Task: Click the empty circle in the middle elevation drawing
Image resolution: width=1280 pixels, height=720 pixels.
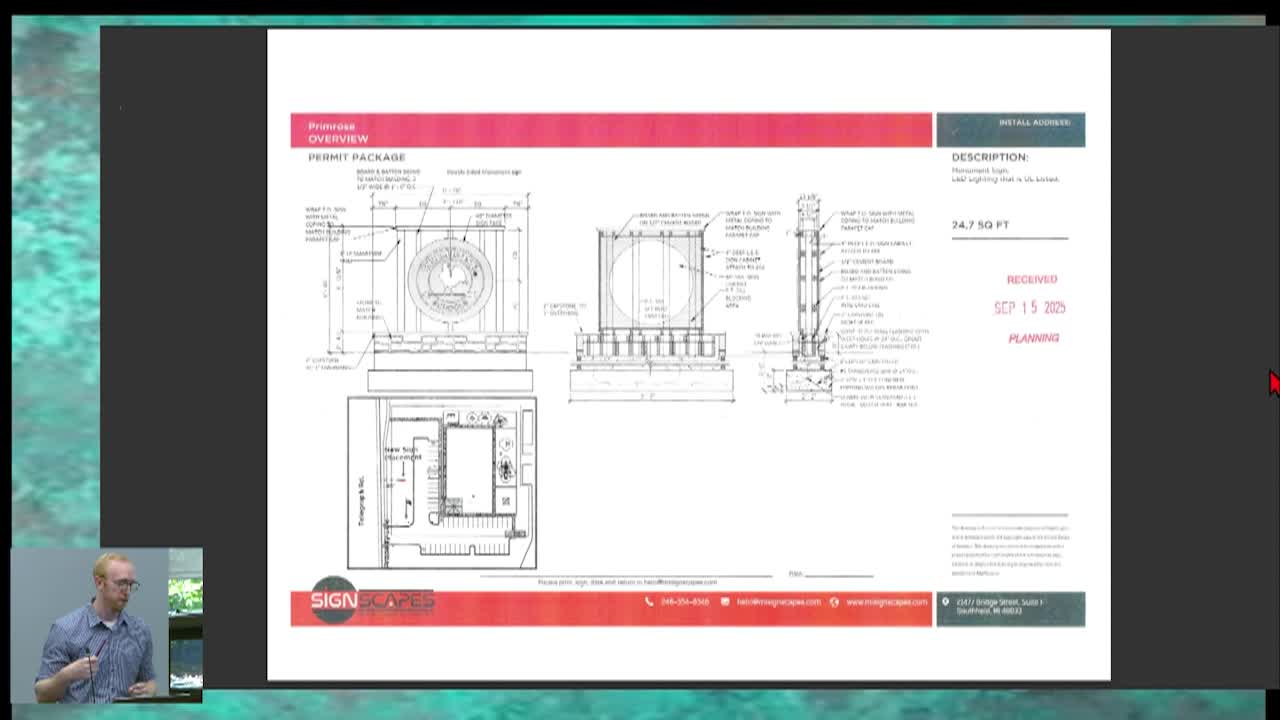Action: 650,281
